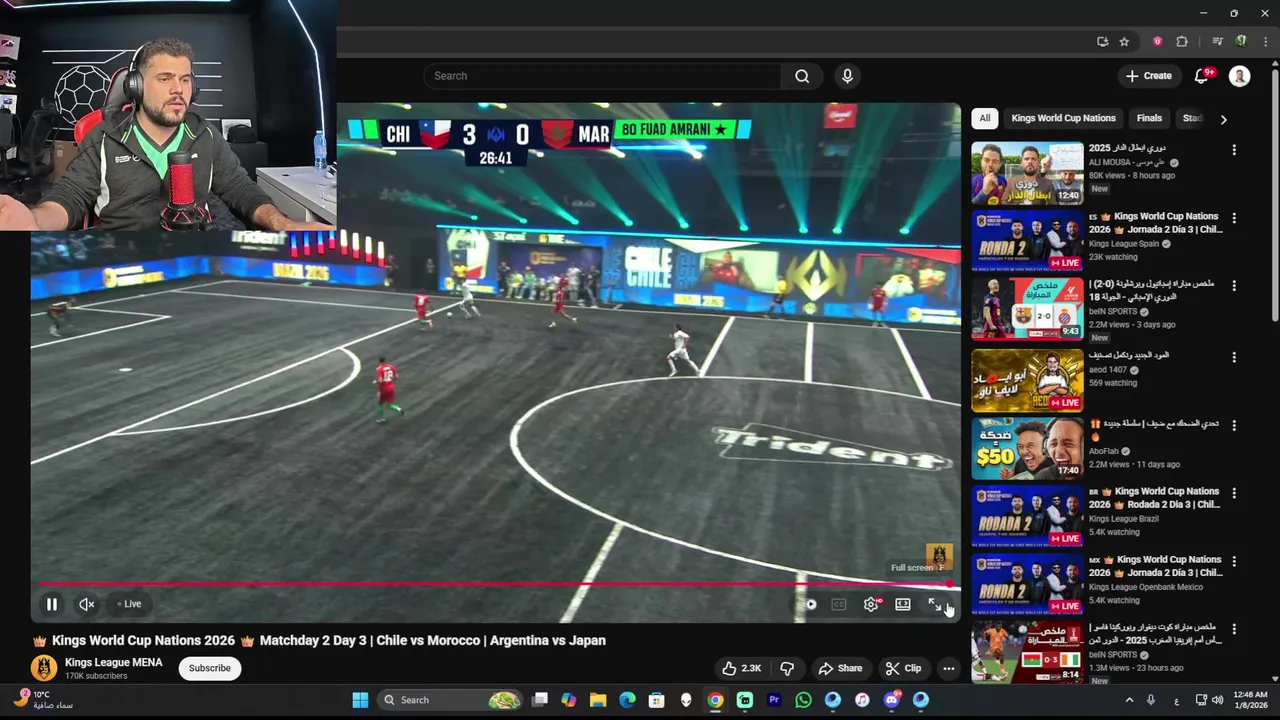This screenshot has height=720, width=1280.
Task: Open Discord from the taskbar
Action: [891, 700]
